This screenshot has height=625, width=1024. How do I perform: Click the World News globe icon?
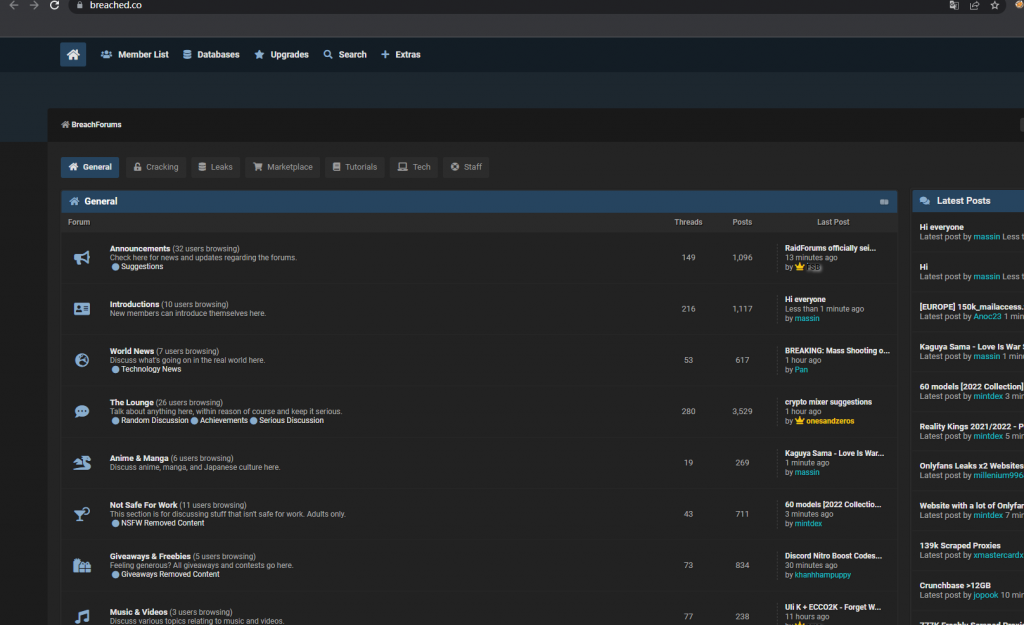coord(82,360)
